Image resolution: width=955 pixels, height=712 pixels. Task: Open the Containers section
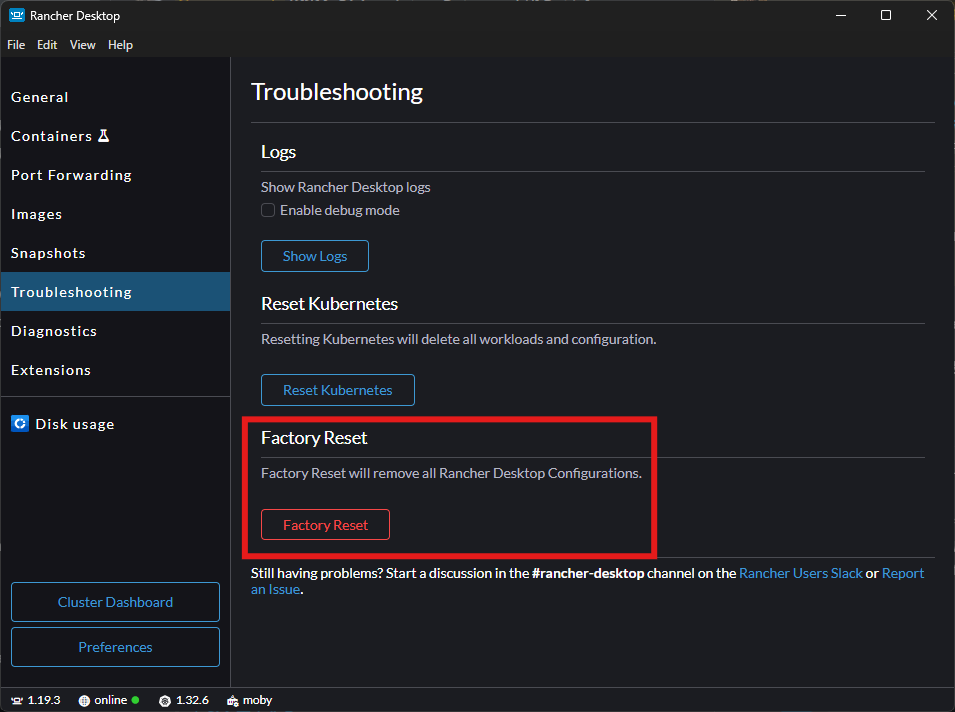[x=115, y=136]
